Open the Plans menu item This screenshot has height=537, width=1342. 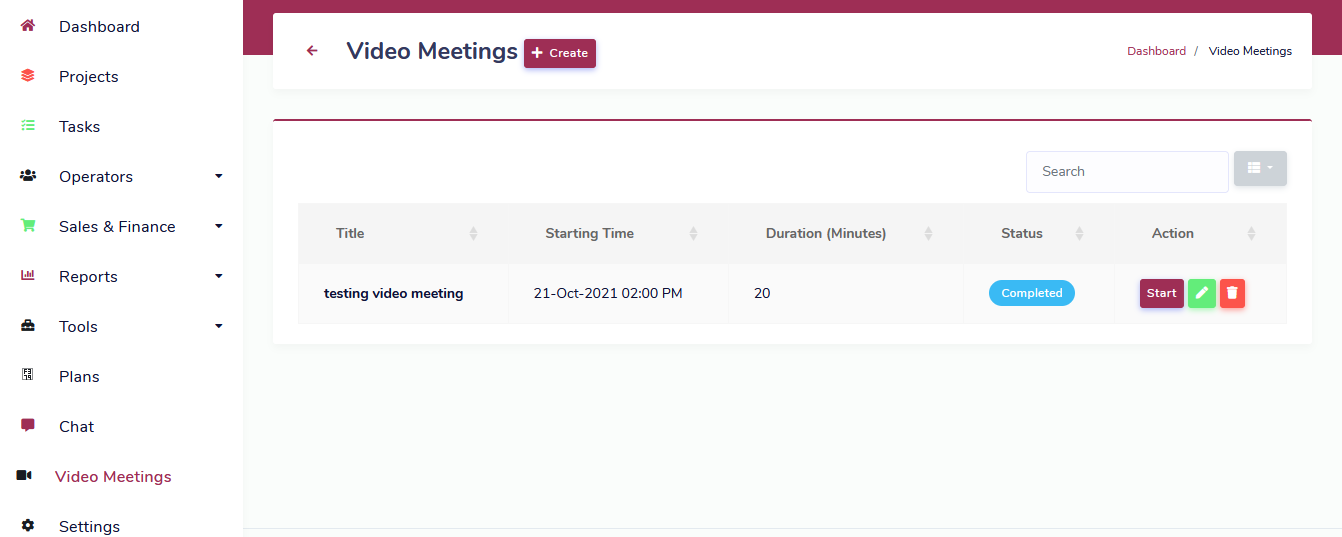[79, 377]
